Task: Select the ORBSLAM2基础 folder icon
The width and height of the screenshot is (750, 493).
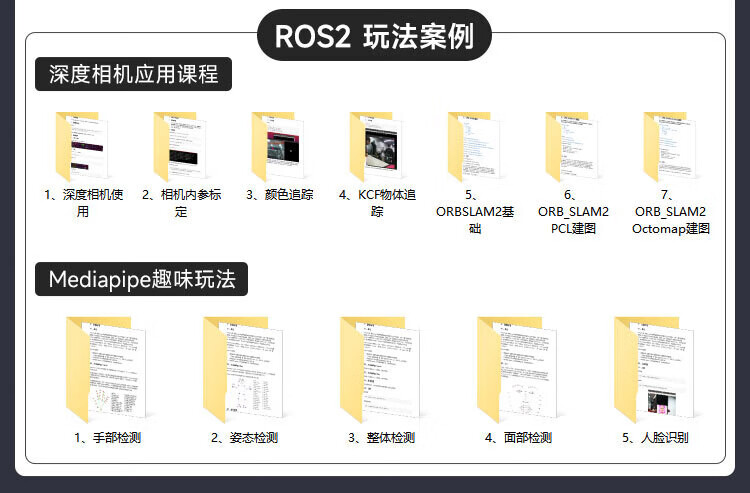Action: pyautogui.click(x=474, y=147)
